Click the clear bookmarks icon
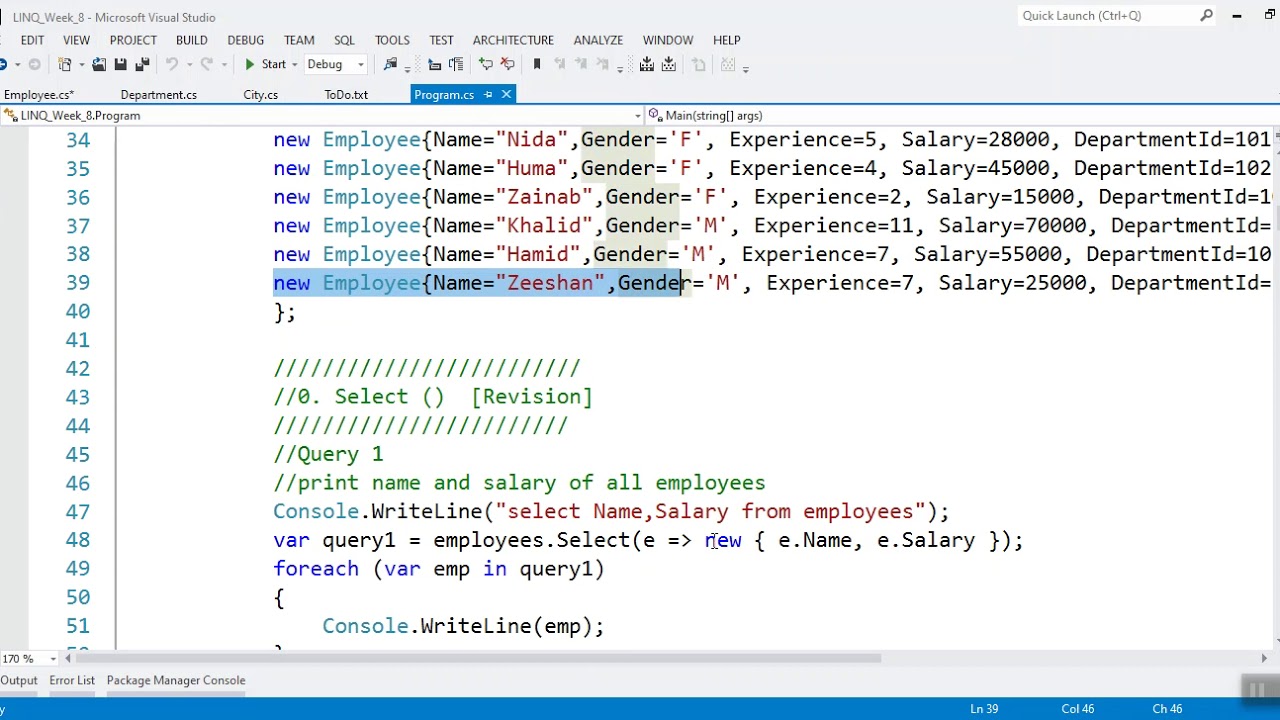 tap(603, 65)
